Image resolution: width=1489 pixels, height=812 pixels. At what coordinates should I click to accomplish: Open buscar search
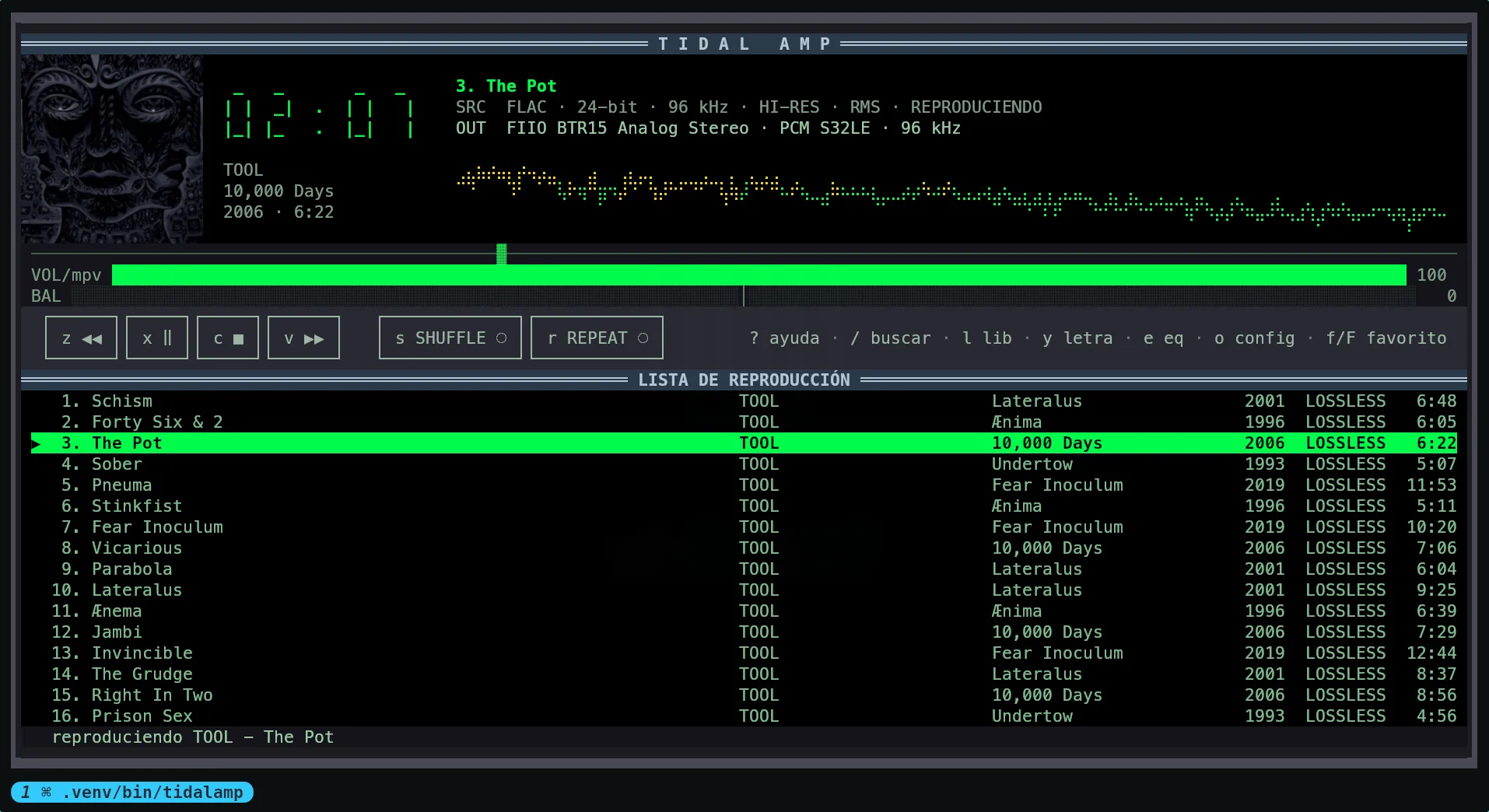[891, 338]
